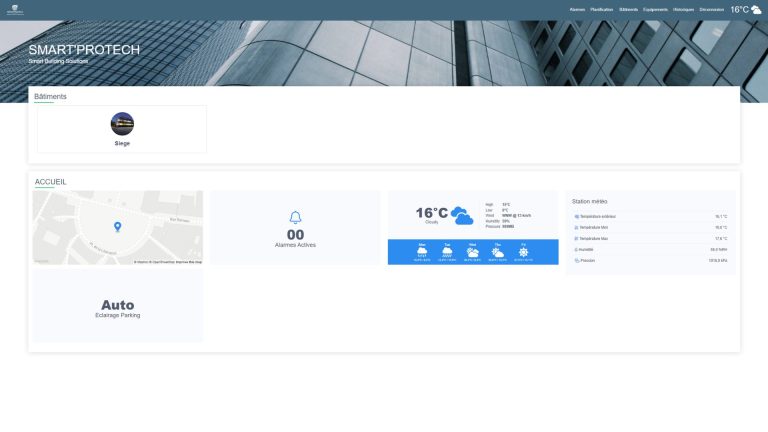Open the Bâtiments menu item
The image size is (768, 432).
pyautogui.click(x=628, y=10)
